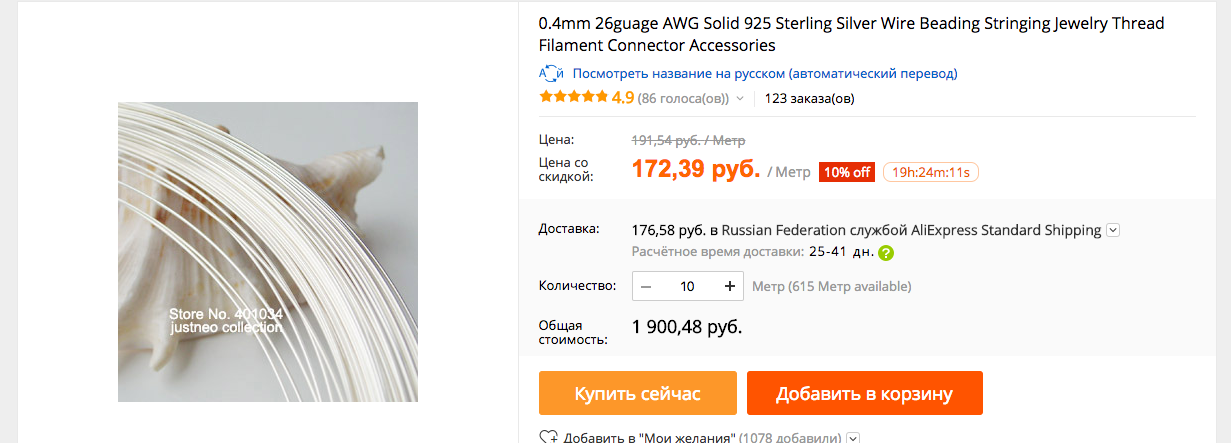Click the quantity input field showing 10
1231x443 pixels.
tap(688, 286)
